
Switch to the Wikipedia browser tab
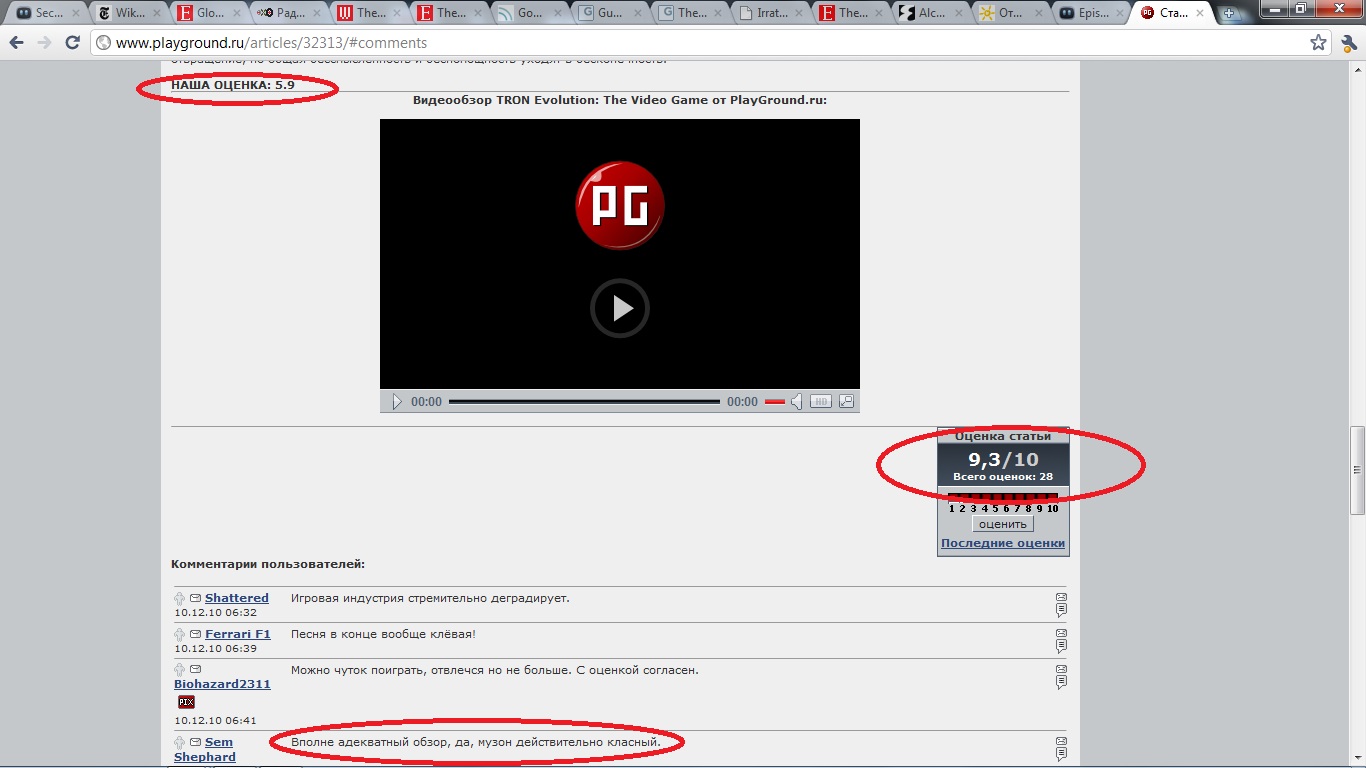coord(127,13)
